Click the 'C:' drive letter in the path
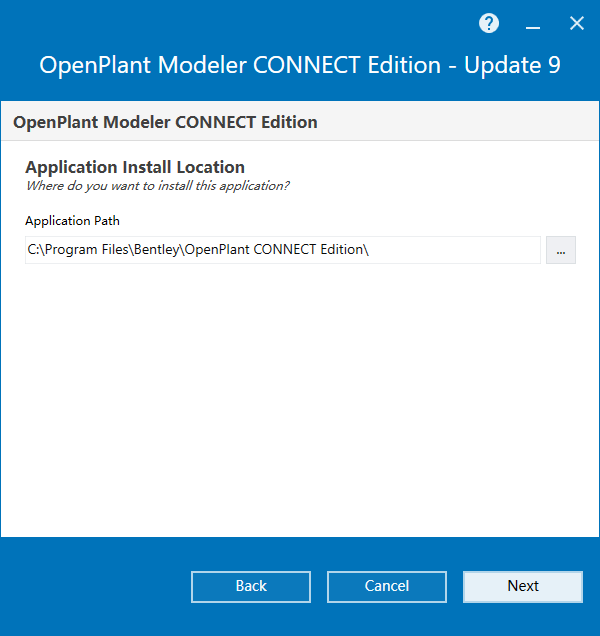The image size is (600, 636). (32, 249)
